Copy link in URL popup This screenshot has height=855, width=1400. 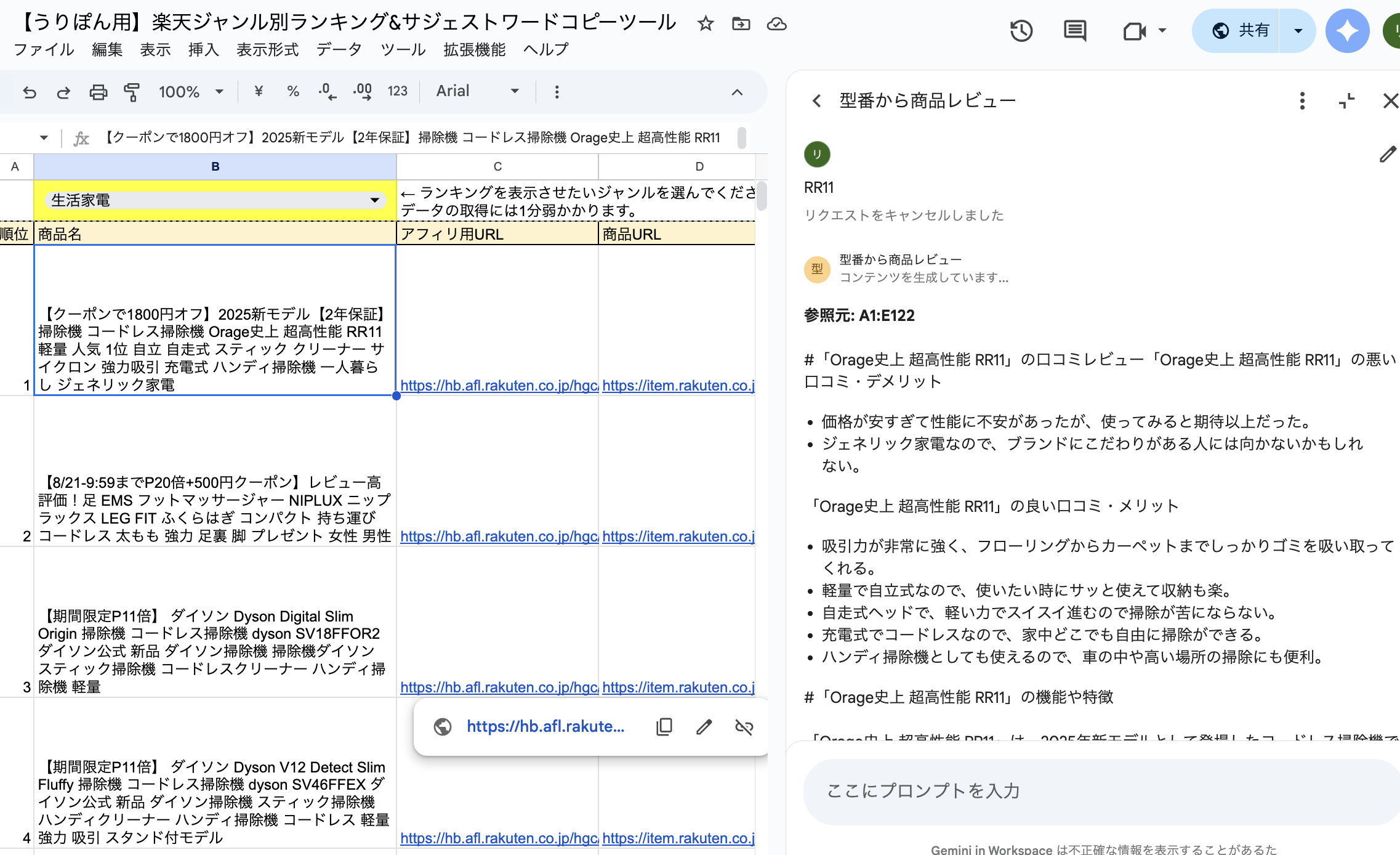664,727
